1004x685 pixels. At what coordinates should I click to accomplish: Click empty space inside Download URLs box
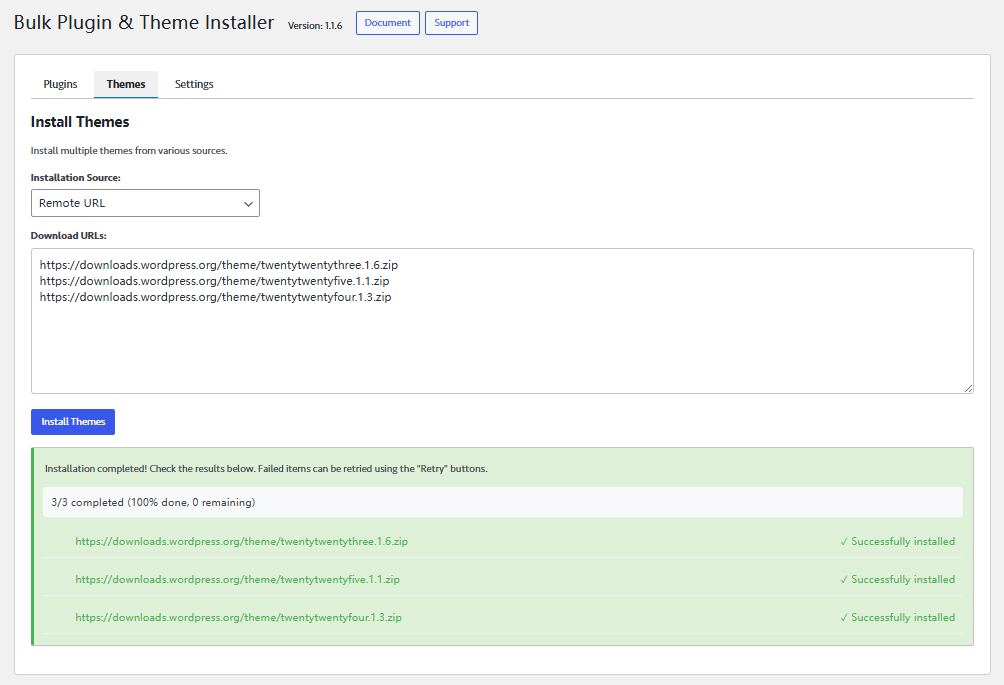pyautogui.click(x=500, y=350)
